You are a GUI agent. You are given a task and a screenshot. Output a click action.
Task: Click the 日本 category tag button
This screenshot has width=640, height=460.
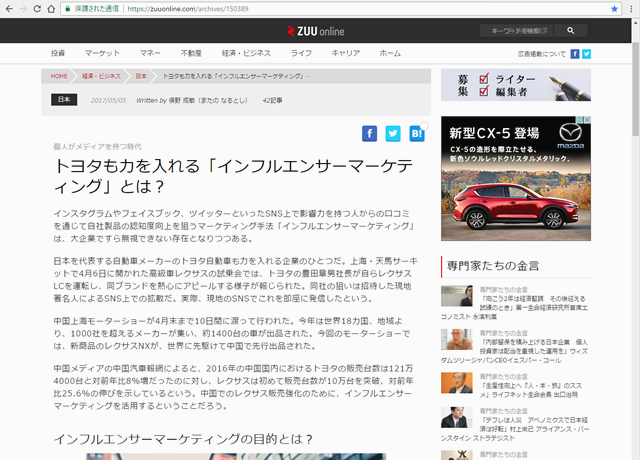pos(64,100)
